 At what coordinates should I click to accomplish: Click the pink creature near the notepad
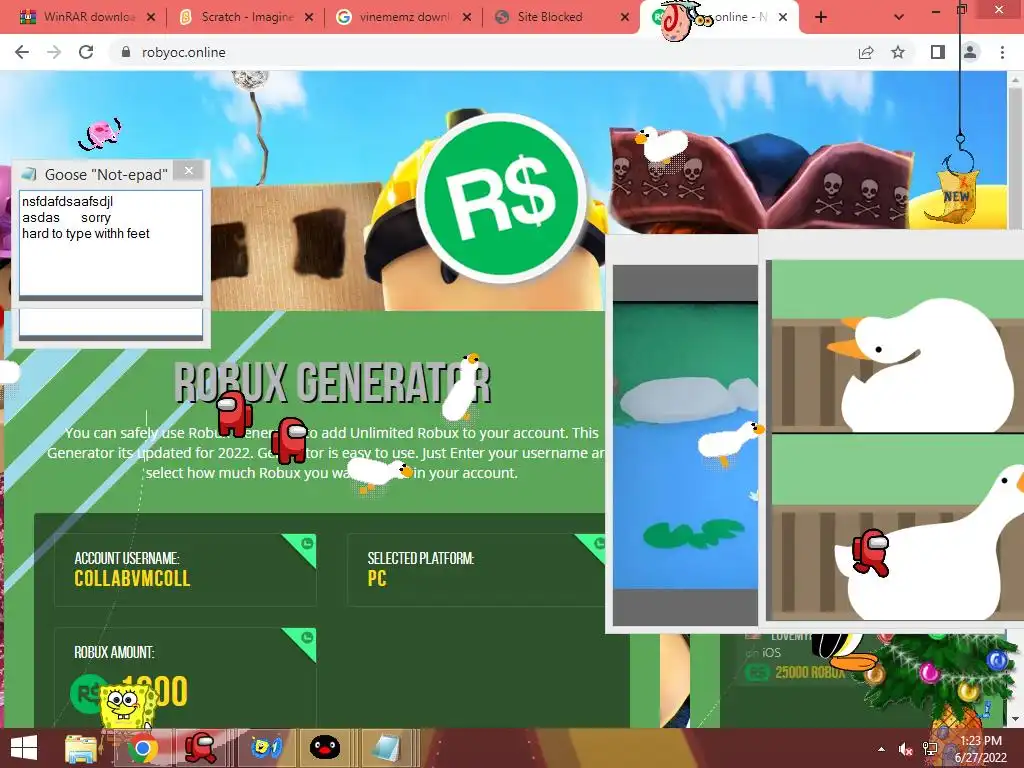pos(100,134)
